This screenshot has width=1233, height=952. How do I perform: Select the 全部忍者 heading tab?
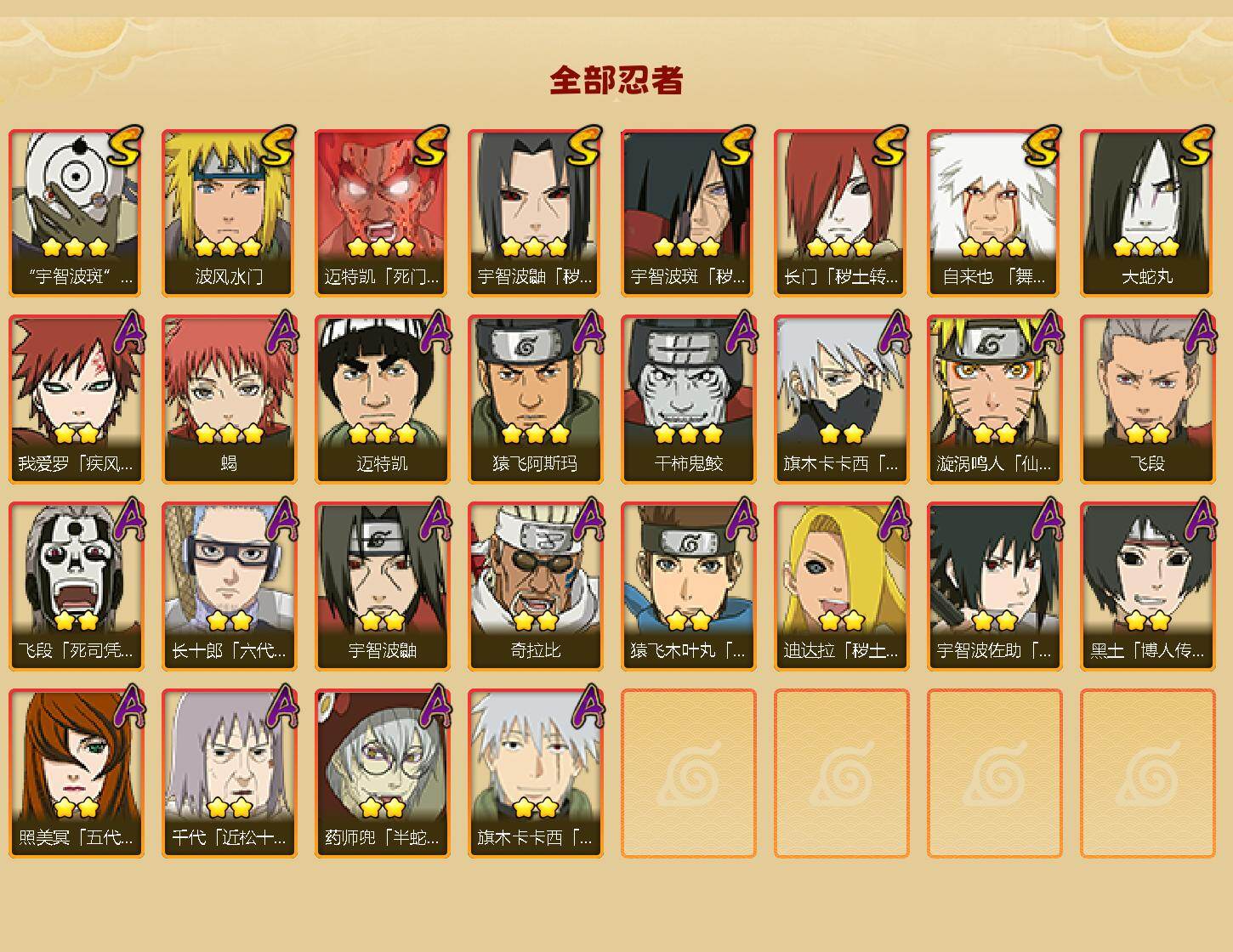pos(616,81)
